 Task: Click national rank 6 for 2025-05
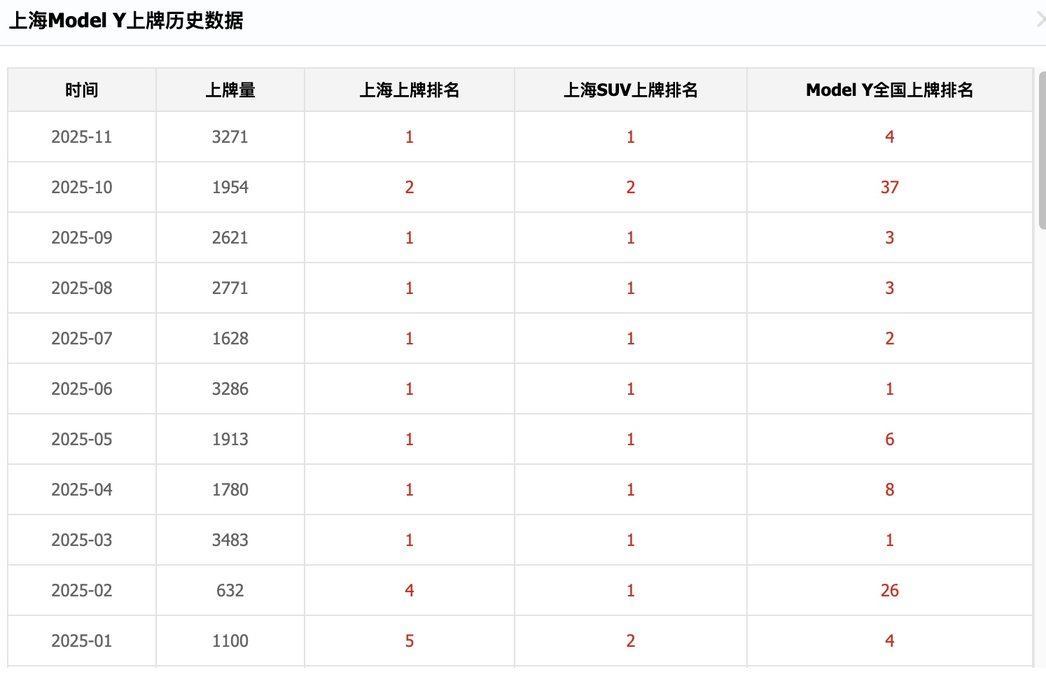889,439
